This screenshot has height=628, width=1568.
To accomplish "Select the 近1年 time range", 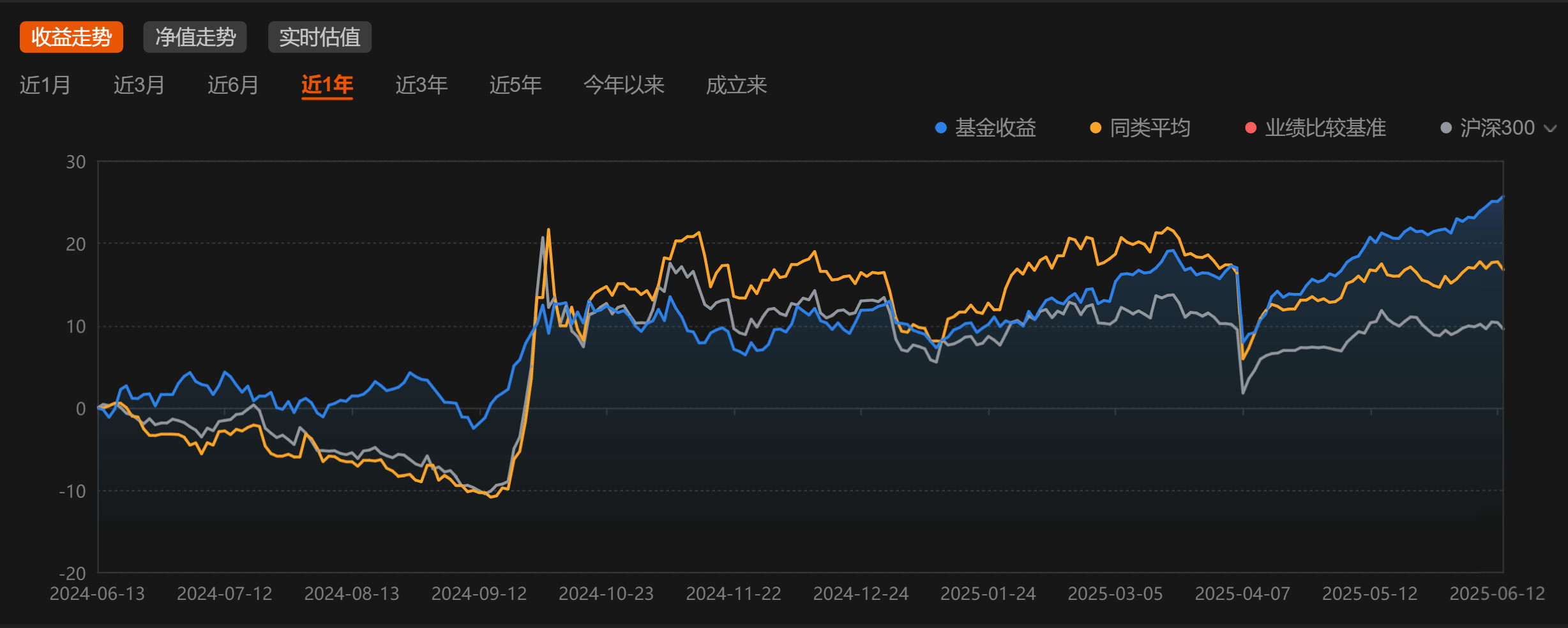I will pyautogui.click(x=327, y=85).
